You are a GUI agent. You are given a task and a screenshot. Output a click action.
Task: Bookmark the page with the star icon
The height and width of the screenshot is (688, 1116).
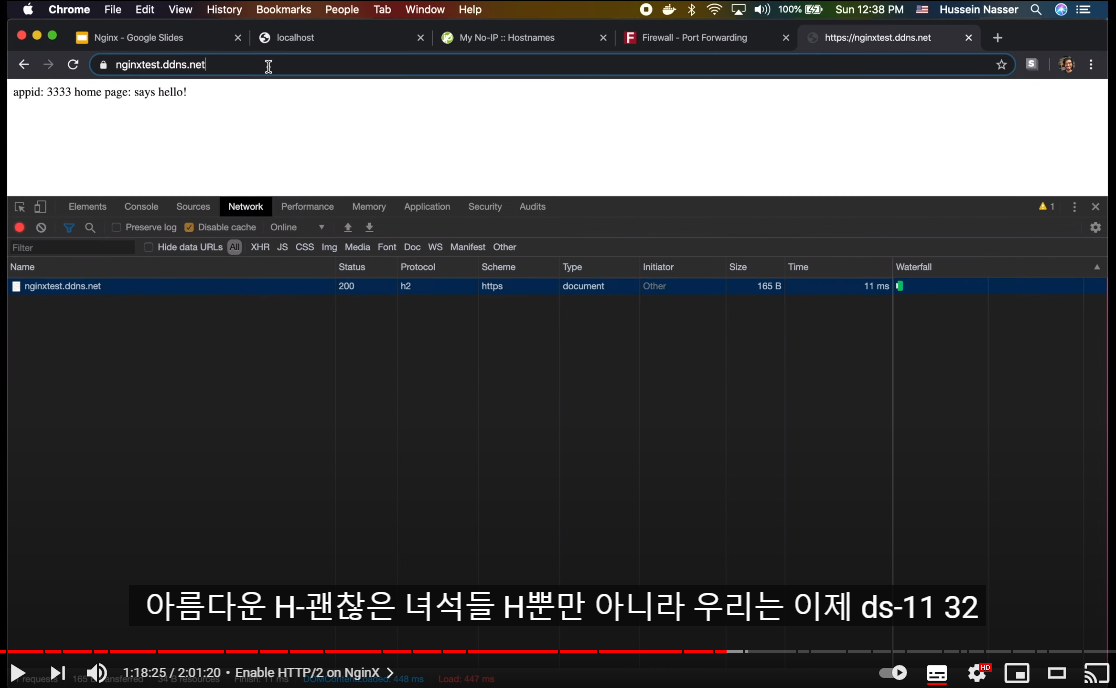point(1001,65)
